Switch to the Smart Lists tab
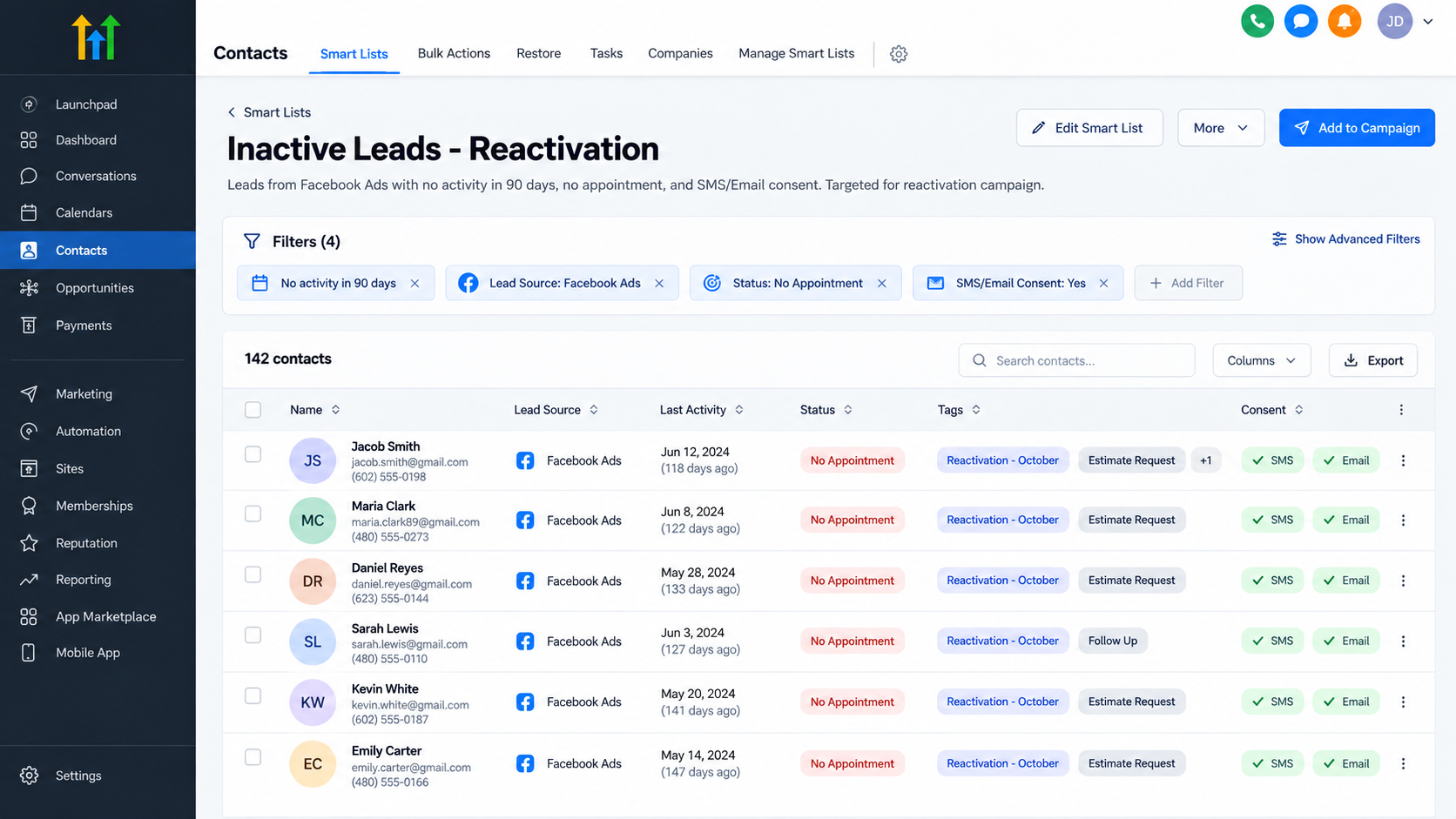Screen dimensions: 1456x819 coord(354,54)
